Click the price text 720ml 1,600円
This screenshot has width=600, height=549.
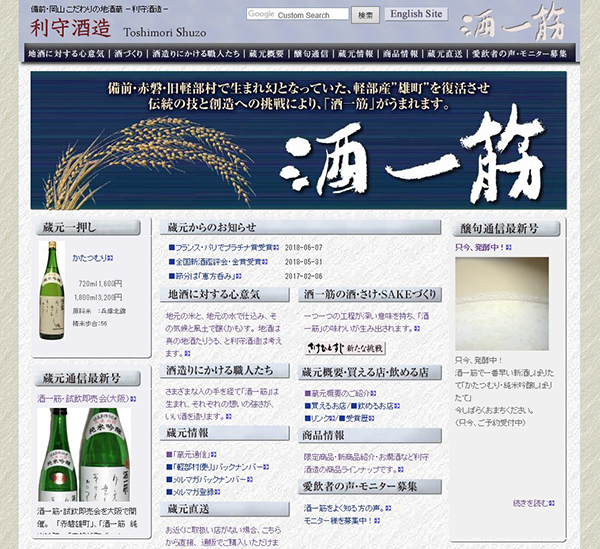point(100,284)
